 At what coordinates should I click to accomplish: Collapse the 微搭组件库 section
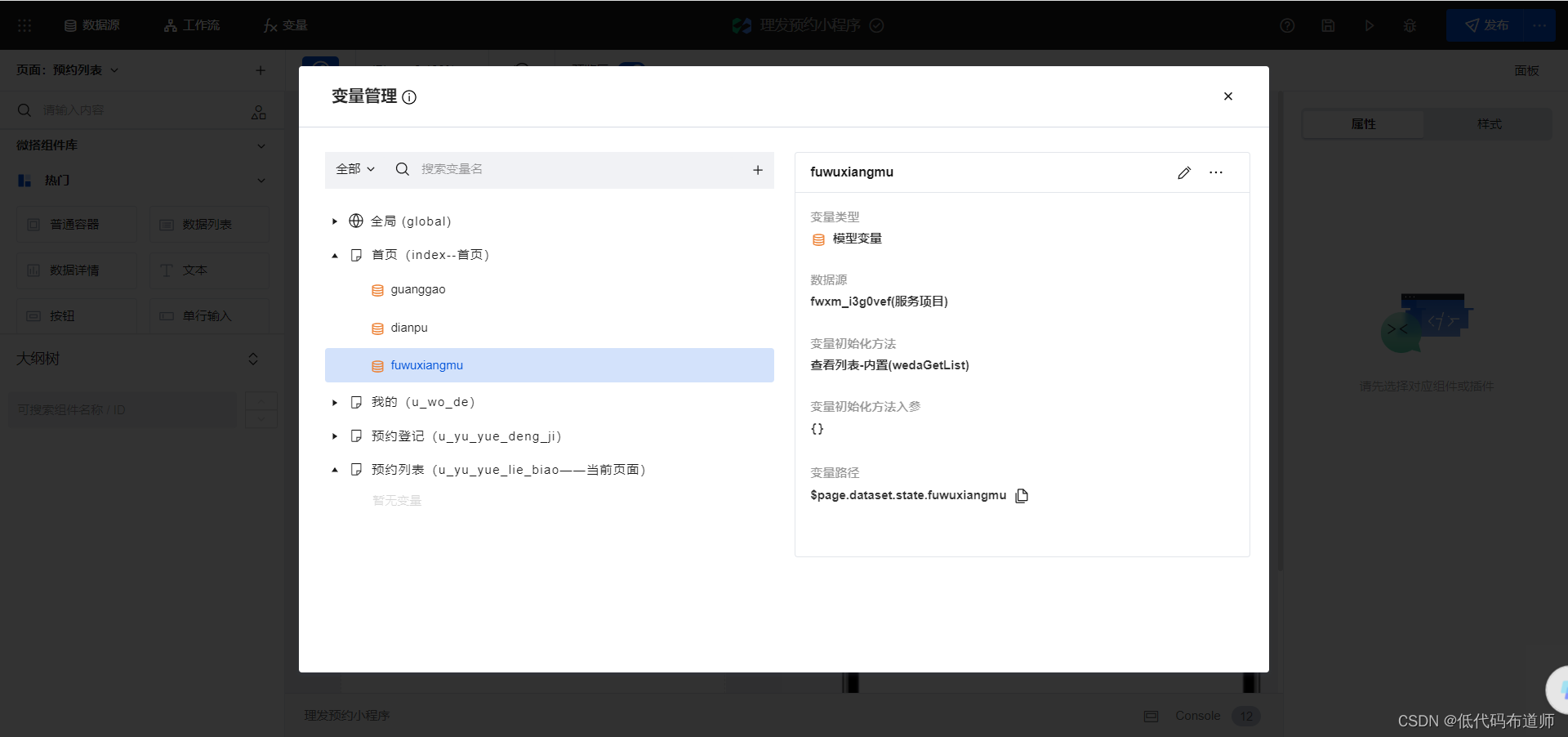(261, 145)
